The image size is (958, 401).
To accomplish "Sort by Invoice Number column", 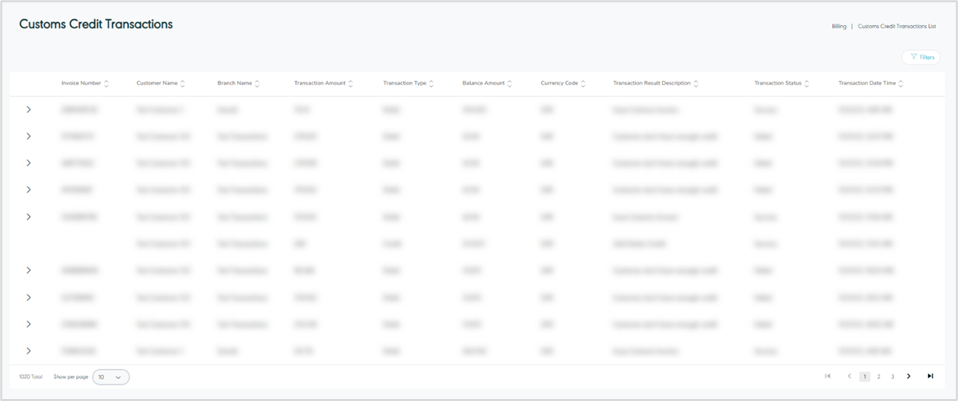I will click(106, 83).
